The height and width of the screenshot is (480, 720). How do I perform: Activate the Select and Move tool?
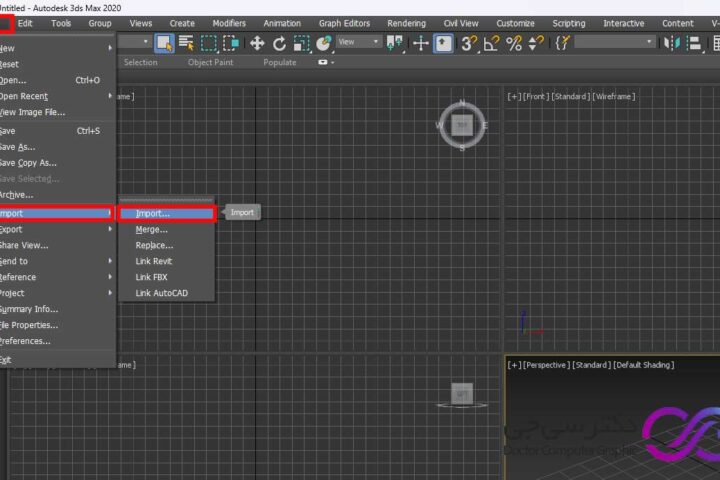click(257, 43)
